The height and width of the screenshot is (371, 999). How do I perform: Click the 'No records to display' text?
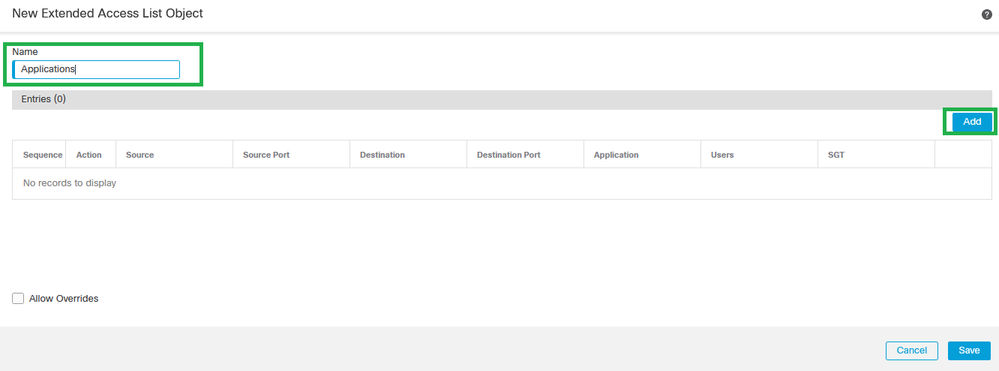pos(69,184)
